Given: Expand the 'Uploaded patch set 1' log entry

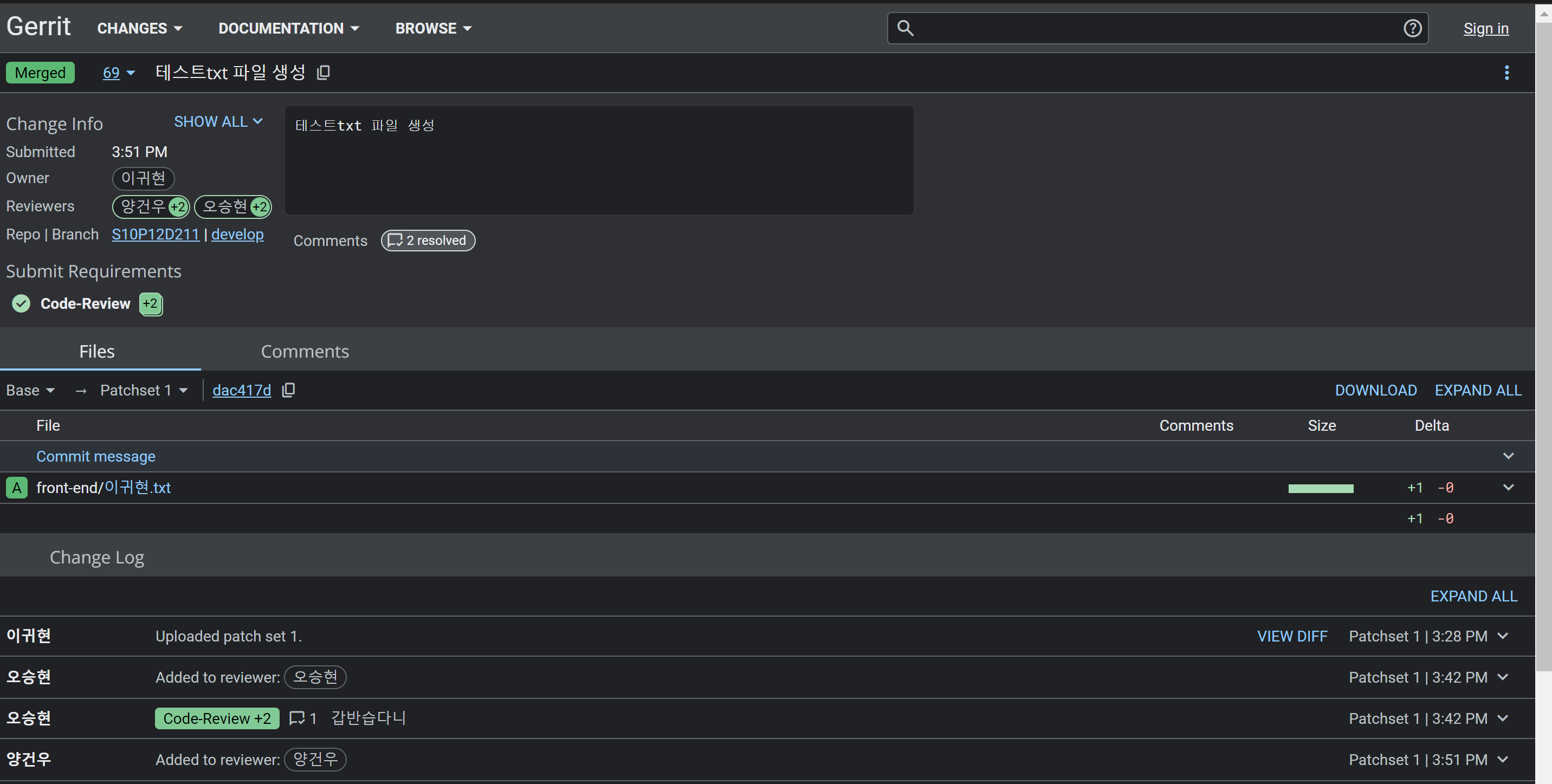Looking at the screenshot, I should [x=1503, y=636].
